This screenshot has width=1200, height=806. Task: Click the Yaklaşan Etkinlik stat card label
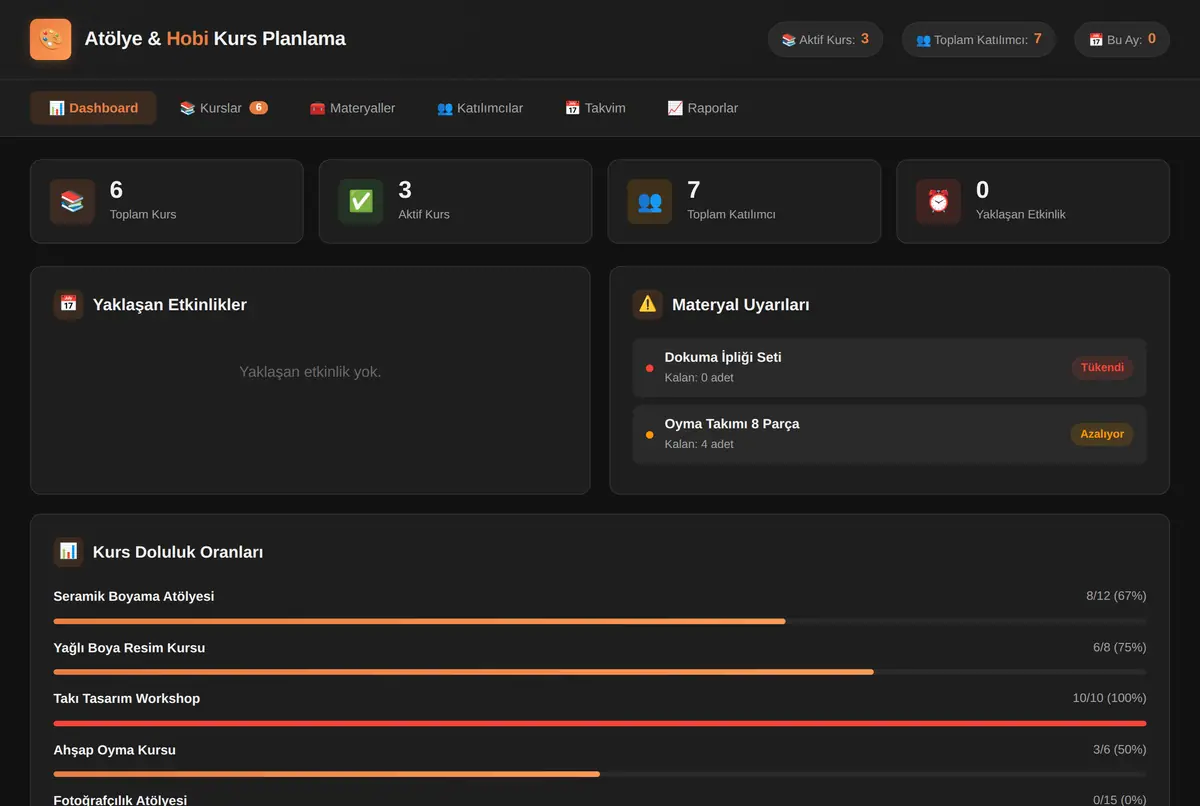[1021, 214]
